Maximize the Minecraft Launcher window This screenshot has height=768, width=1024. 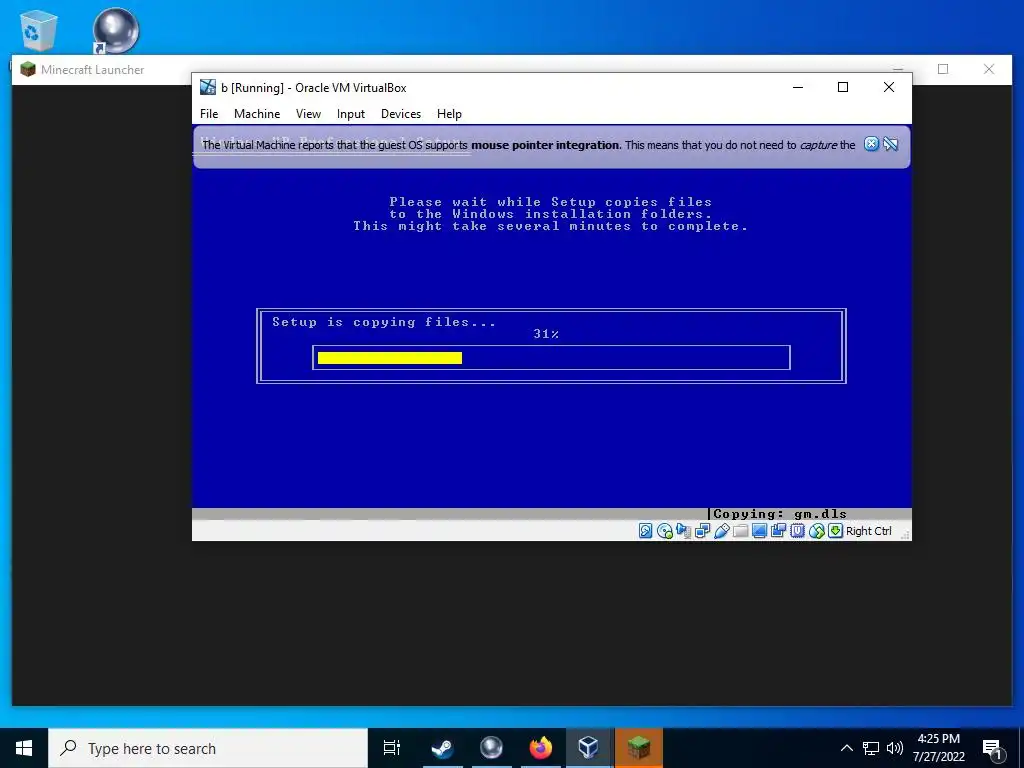942,69
